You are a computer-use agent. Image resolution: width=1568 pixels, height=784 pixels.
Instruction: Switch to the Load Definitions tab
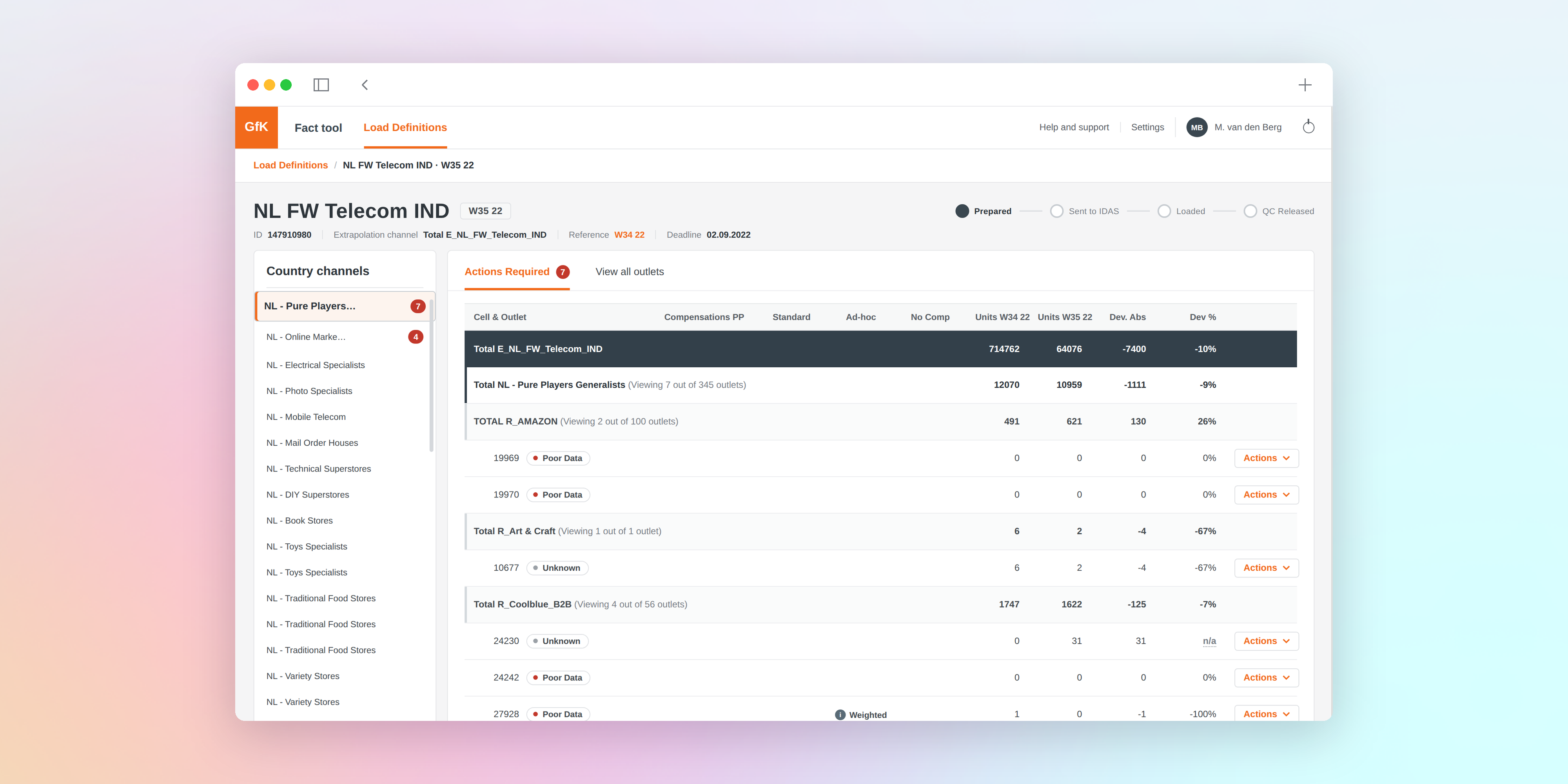coord(405,128)
